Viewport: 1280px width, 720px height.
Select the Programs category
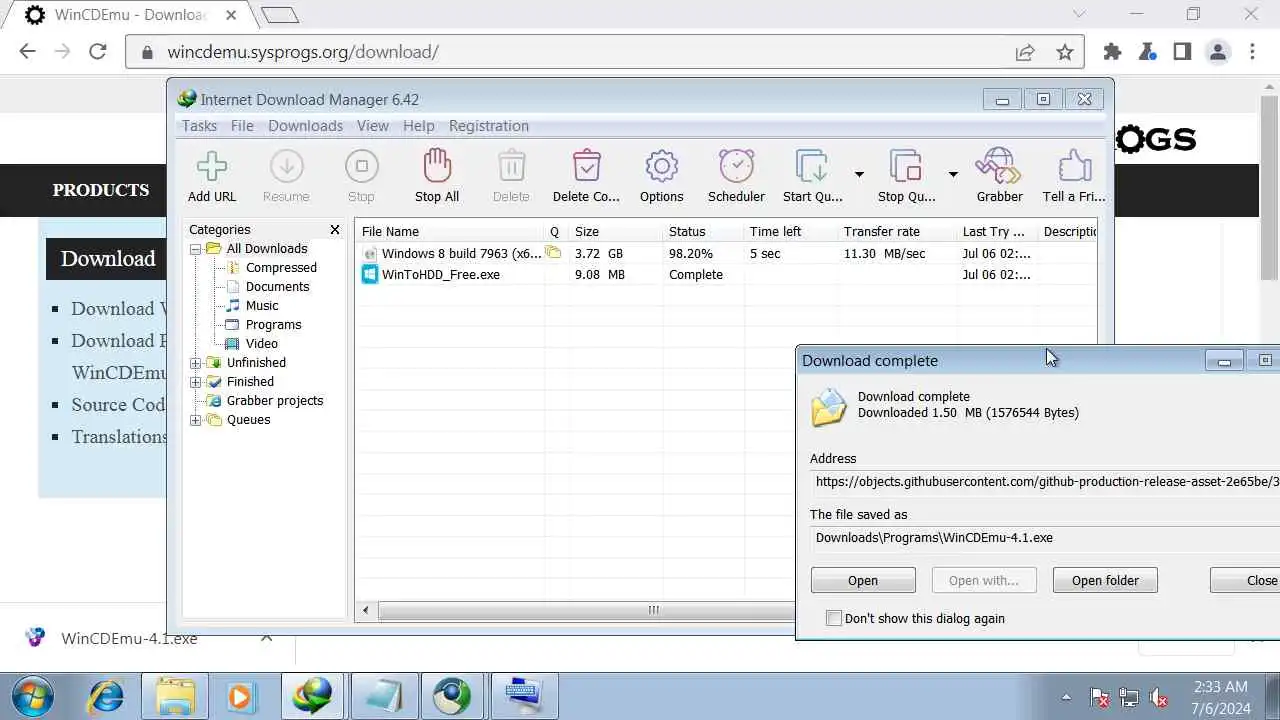coord(273,325)
